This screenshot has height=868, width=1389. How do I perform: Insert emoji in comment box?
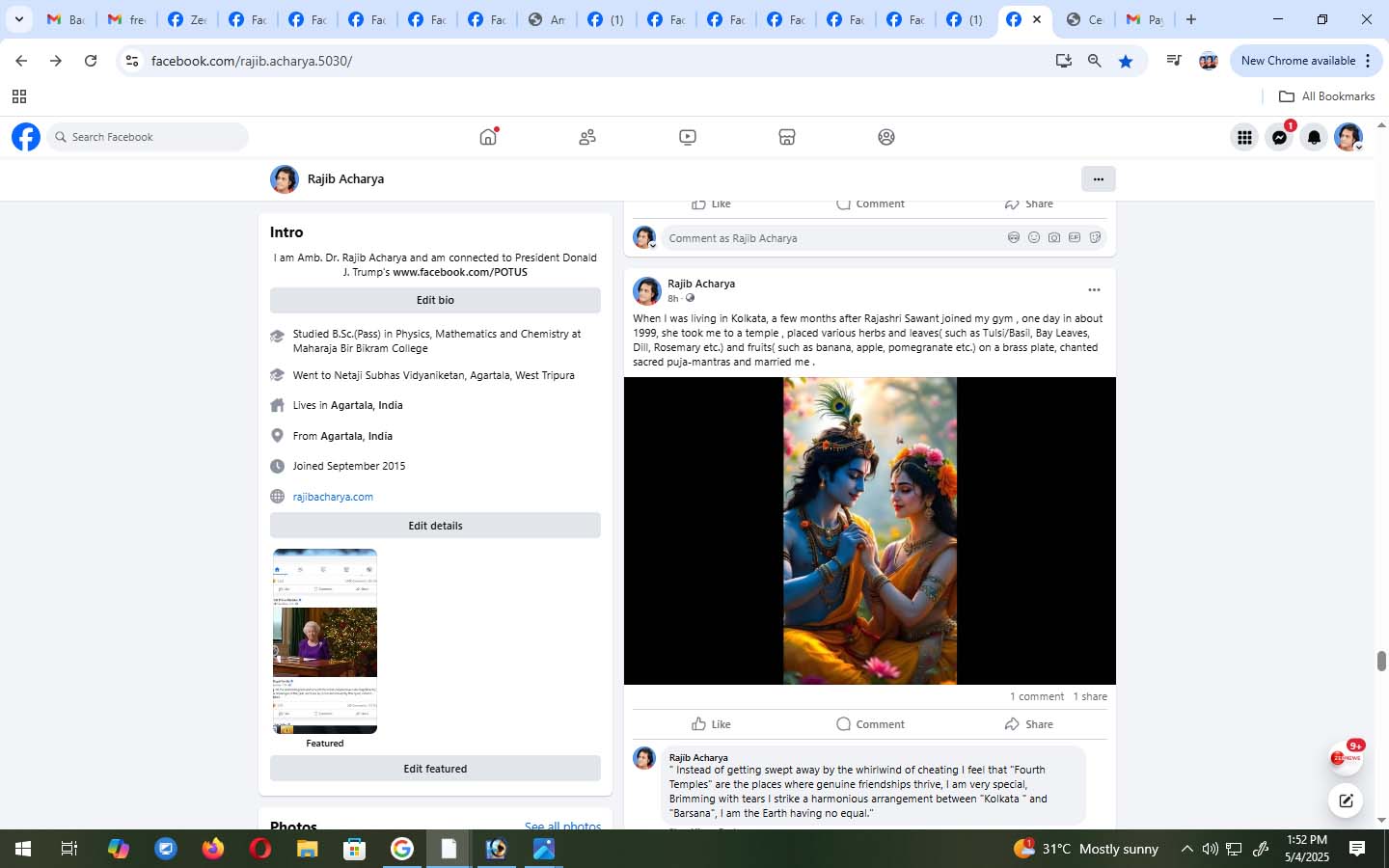pos(1034,237)
